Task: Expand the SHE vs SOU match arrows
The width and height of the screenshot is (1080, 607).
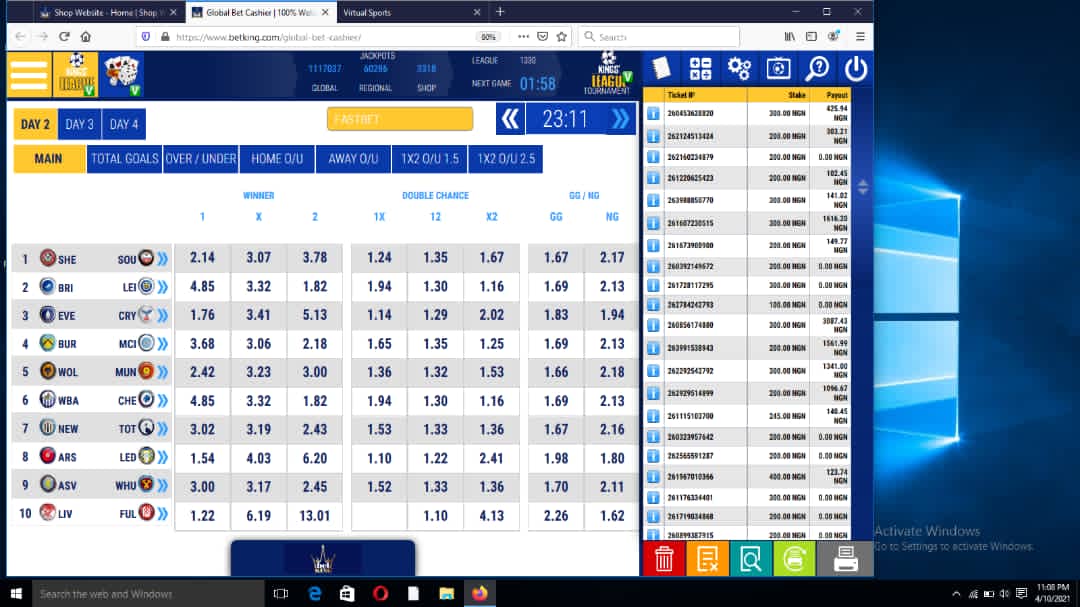Action: pos(163,259)
